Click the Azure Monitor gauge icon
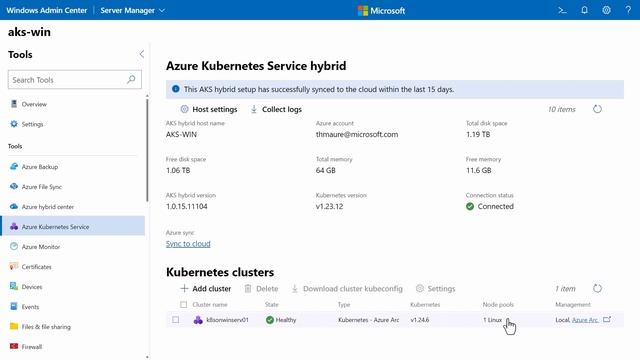The image size is (640, 360). click(14, 246)
